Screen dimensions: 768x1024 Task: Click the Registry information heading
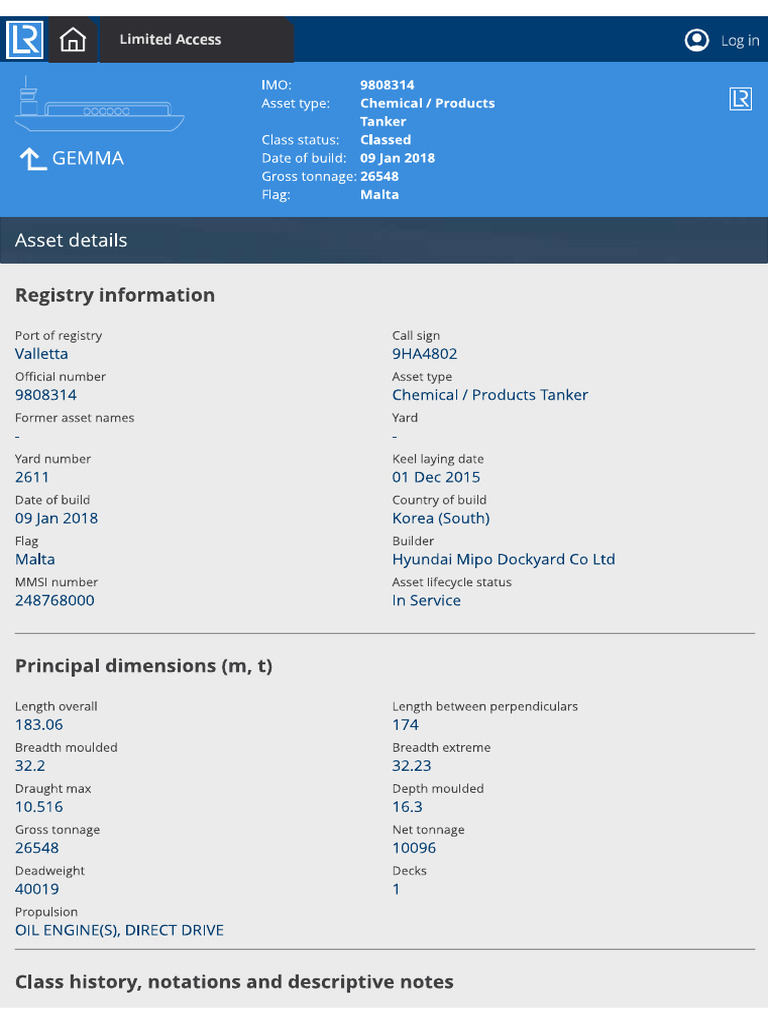[x=115, y=295]
